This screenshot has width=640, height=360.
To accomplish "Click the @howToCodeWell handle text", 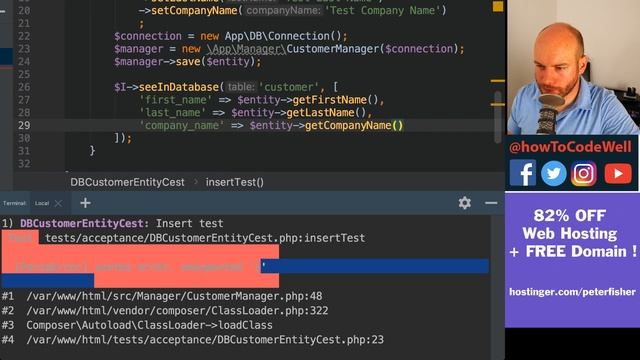I will click(570, 147).
